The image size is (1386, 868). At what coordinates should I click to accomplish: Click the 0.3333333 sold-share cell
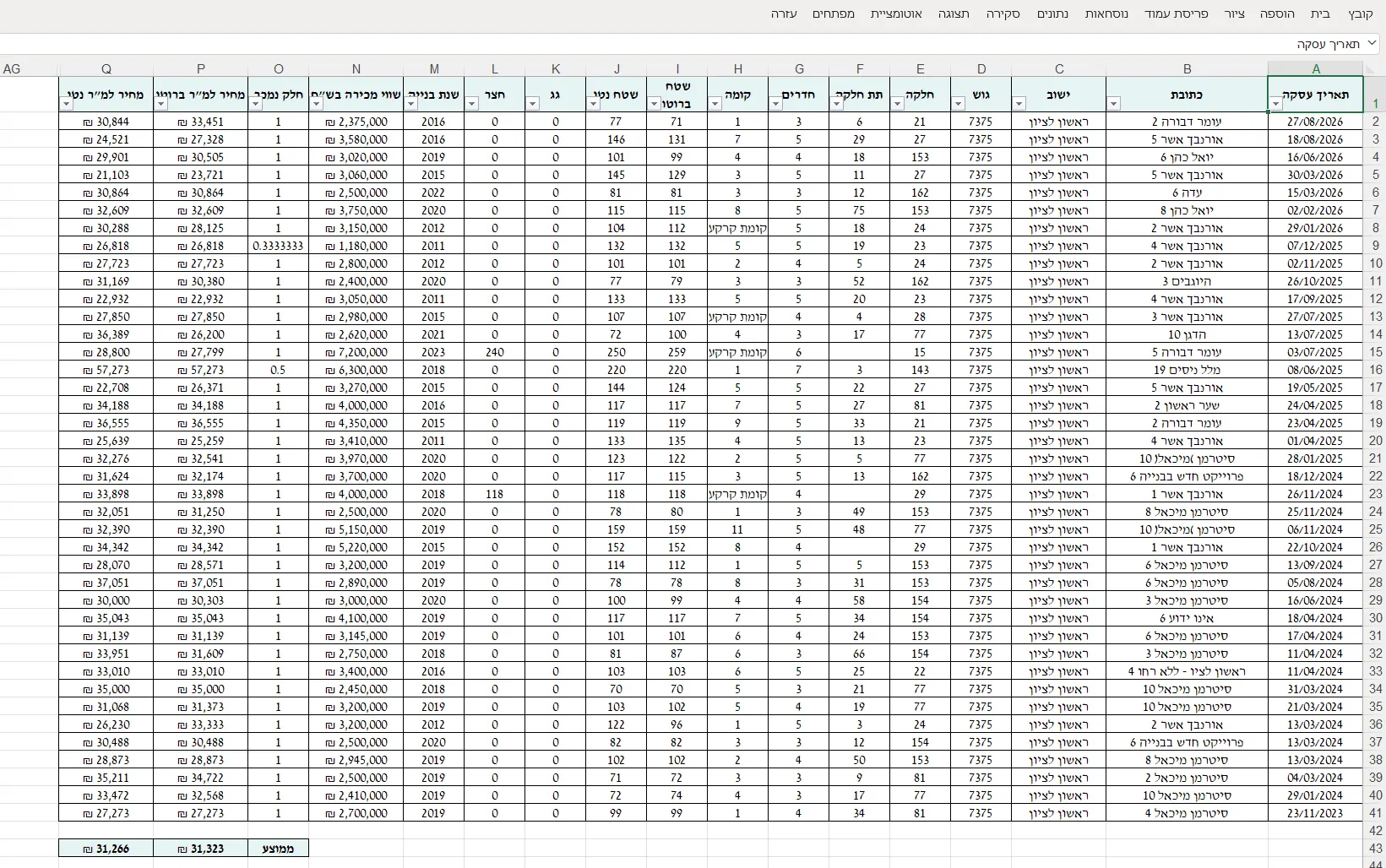click(279, 246)
